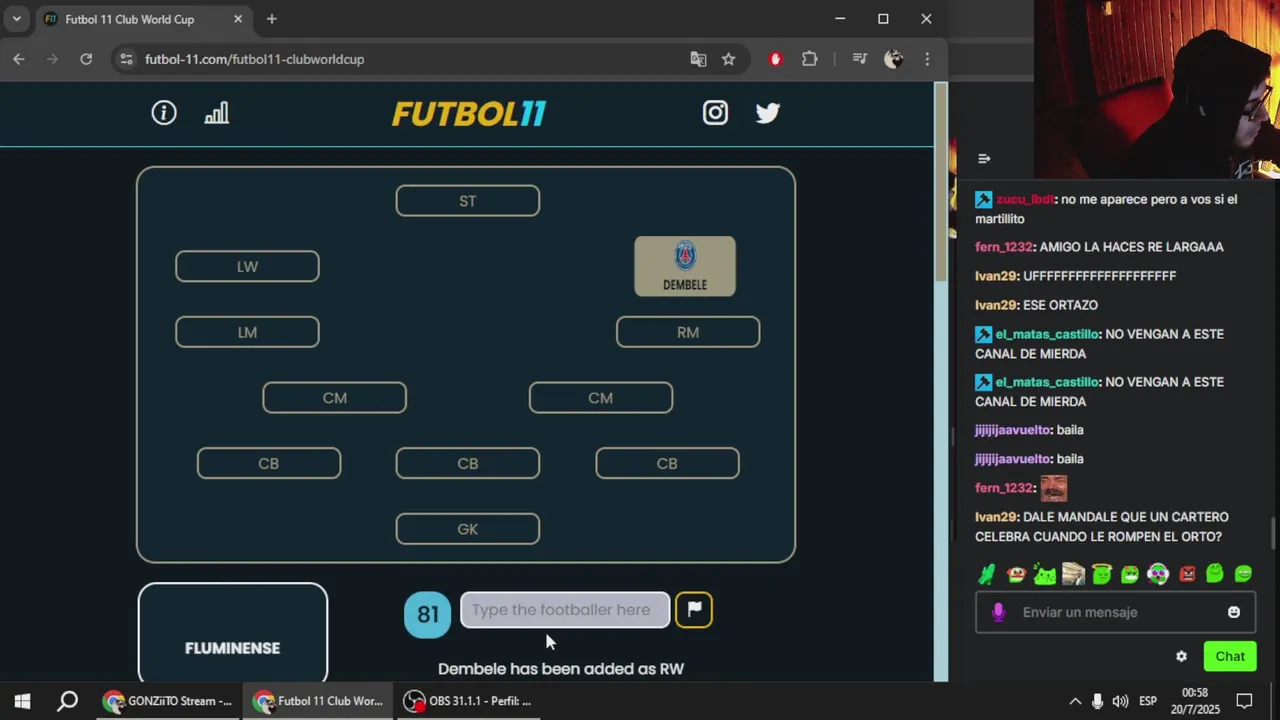The width and height of the screenshot is (1280, 720).
Task: Open the Chrome three-dot menu
Action: tap(928, 59)
